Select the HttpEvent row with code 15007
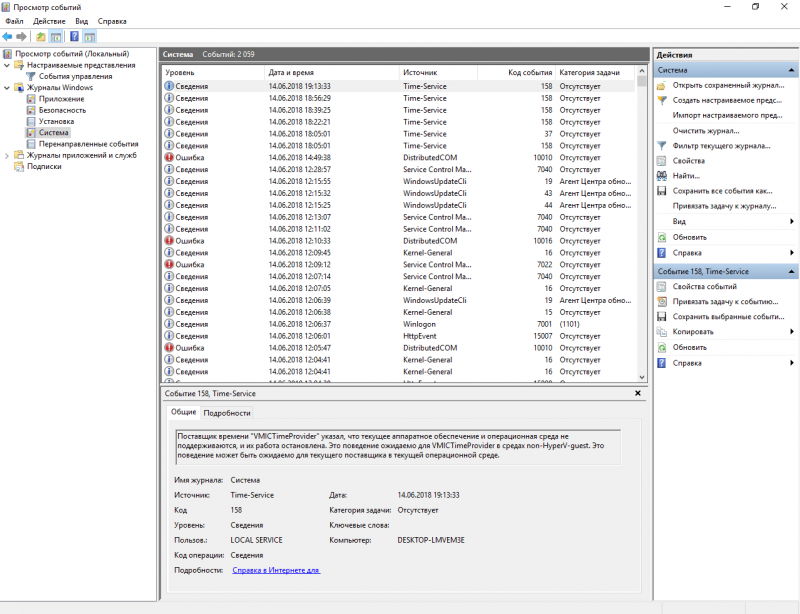The width and height of the screenshot is (800, 614). click(x=399, y=336)
